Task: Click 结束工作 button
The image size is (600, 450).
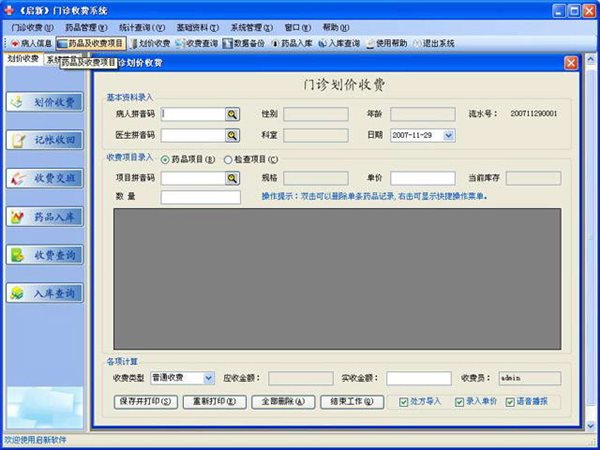Action: coord(352,402)
